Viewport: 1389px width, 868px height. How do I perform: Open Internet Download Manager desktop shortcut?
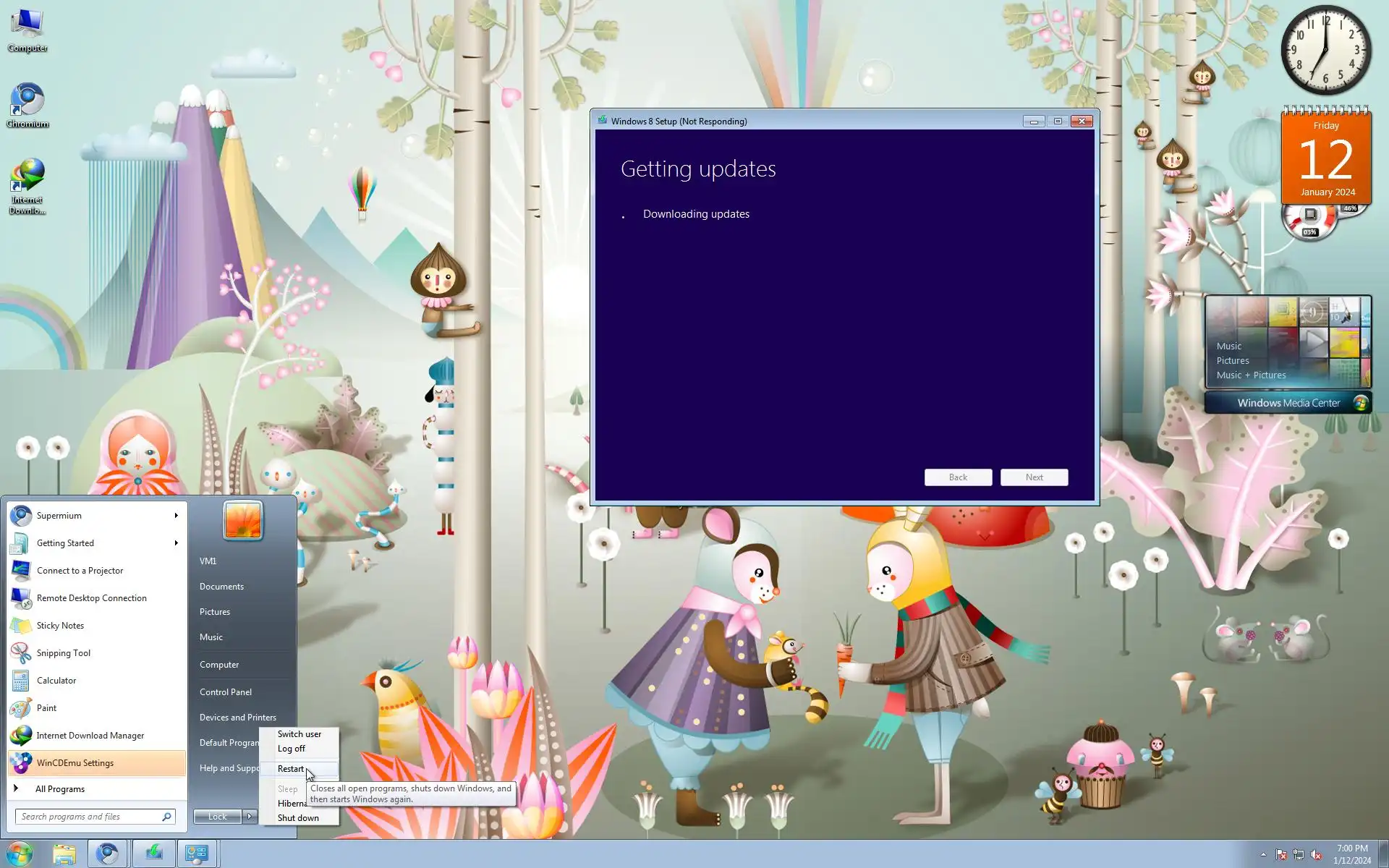(27, 177)
